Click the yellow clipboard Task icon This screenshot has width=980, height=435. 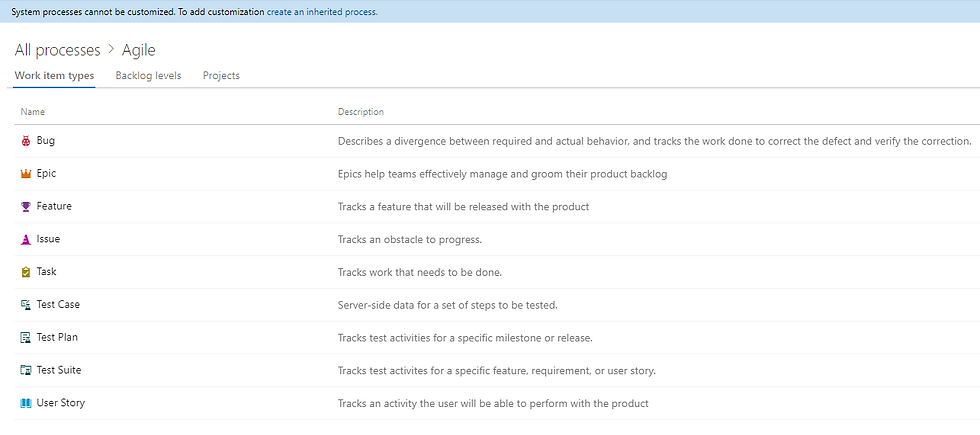(26, 272)
